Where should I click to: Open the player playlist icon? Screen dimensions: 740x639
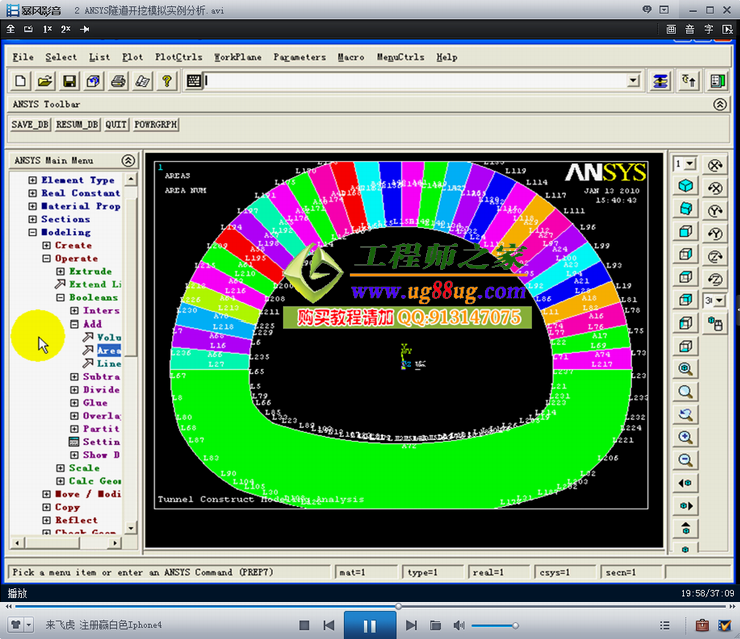(665, 625)
